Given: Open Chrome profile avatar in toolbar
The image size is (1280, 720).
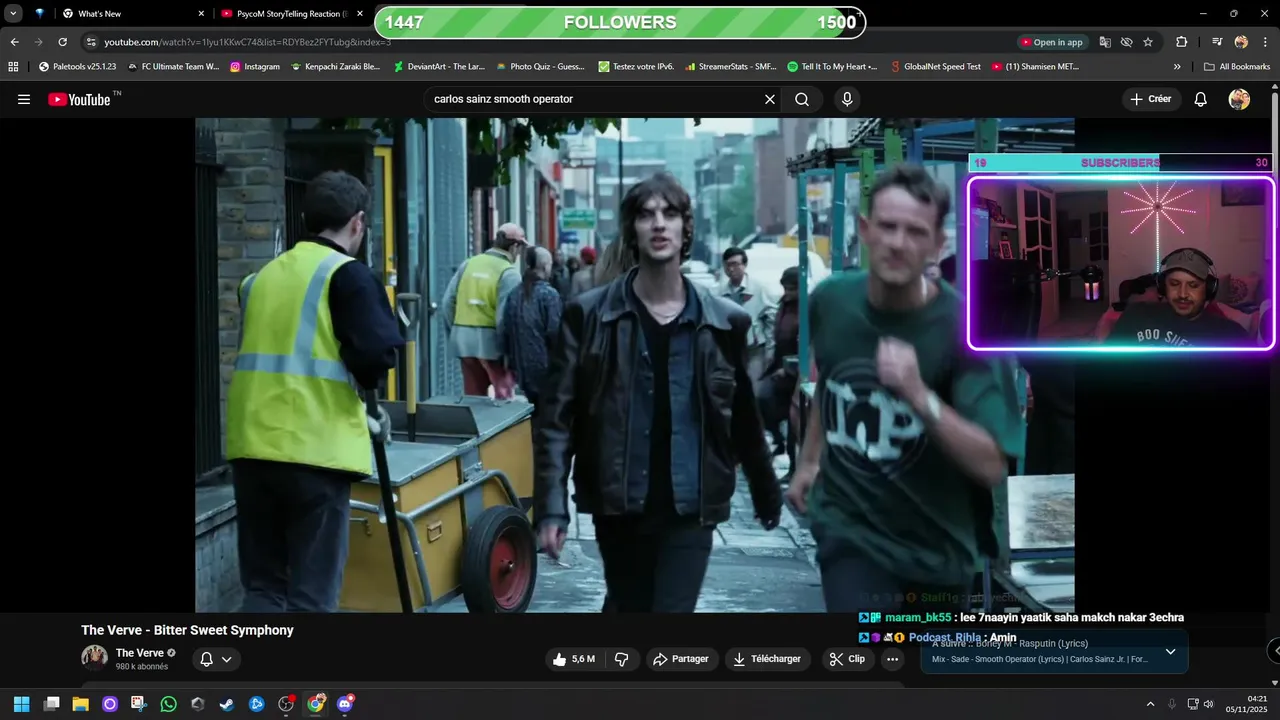Looking at the screenshot, I should (x=1241, y=42).
